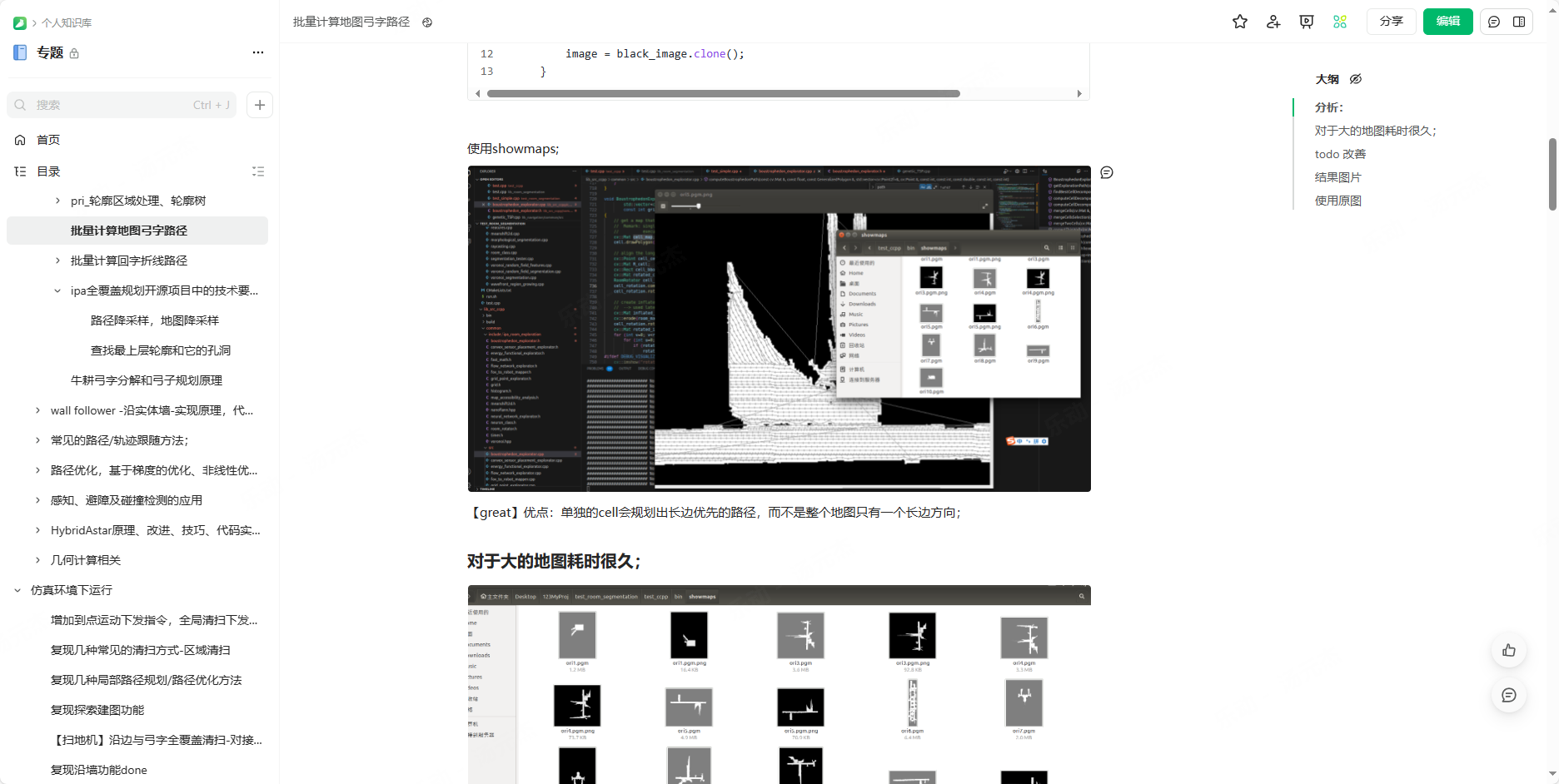This screenshot has height=784, width=1559.
Task: Open the comments panel icon in the header
Action: click(1494, 22)
